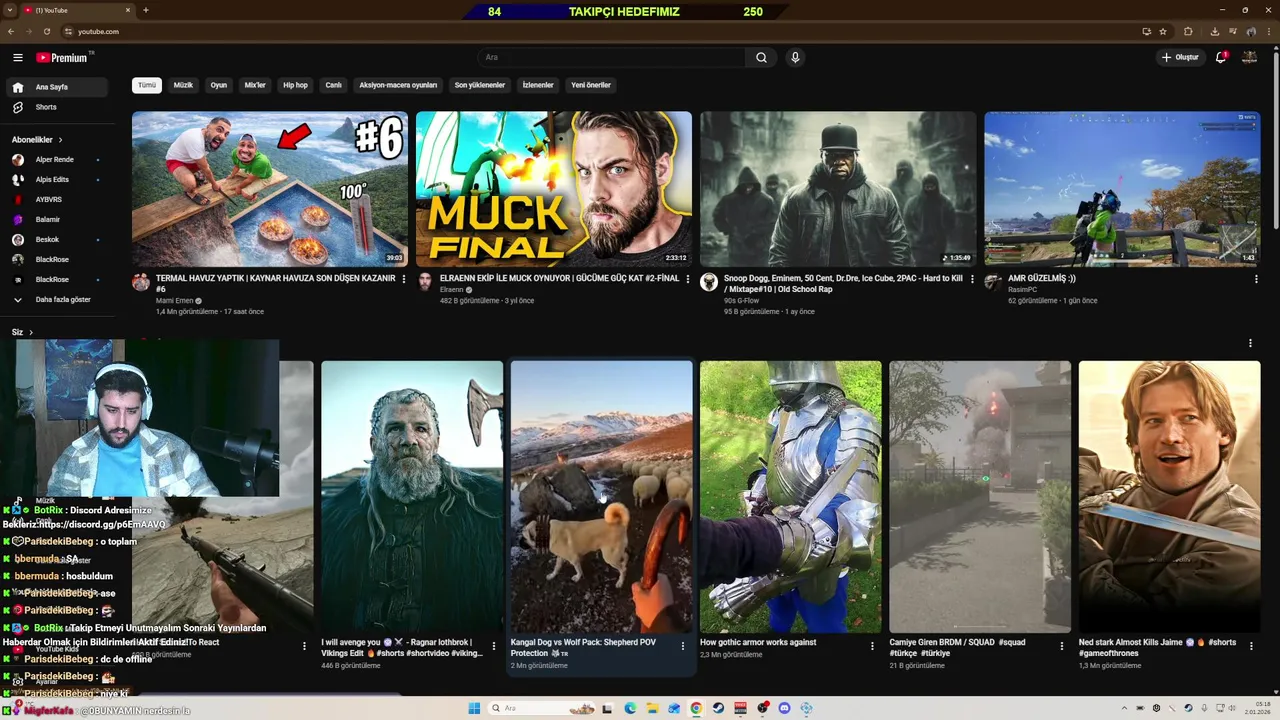Open the Elraenn channel avatar
Image resolution: width=1280 pixels, height=720 pixels.
425,282
